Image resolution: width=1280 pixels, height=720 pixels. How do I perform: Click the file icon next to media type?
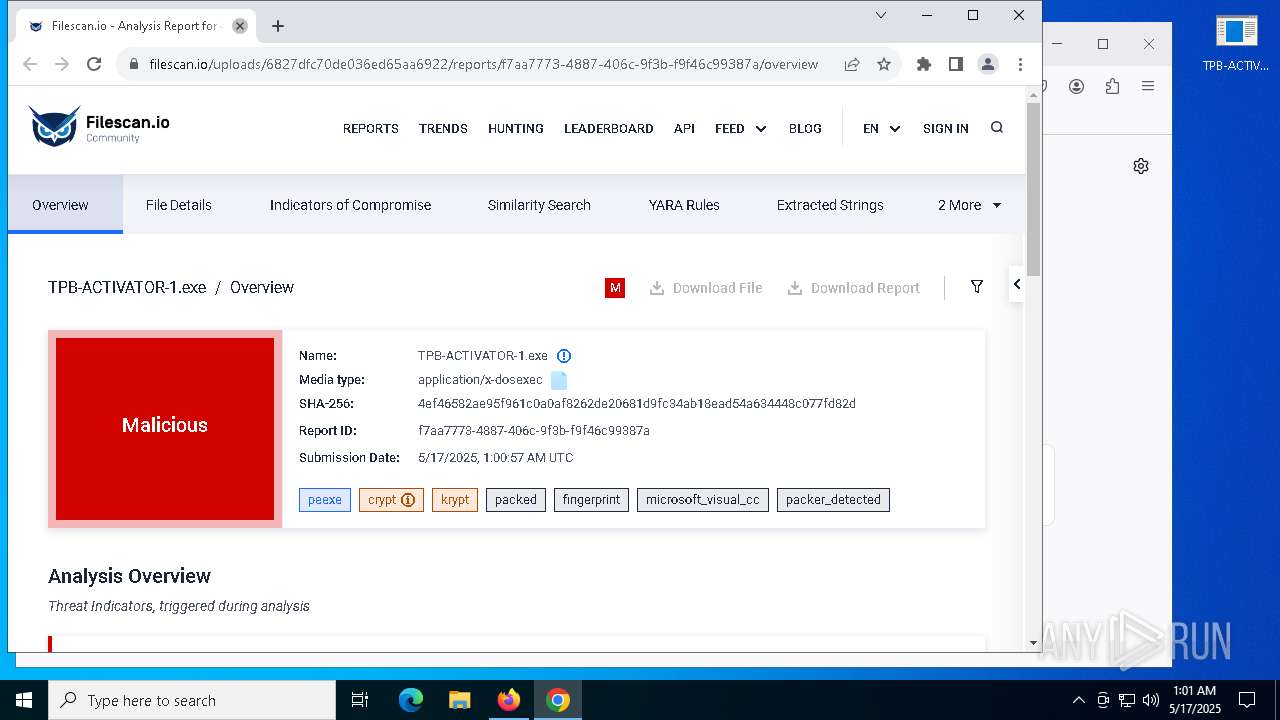pos(559,380)
